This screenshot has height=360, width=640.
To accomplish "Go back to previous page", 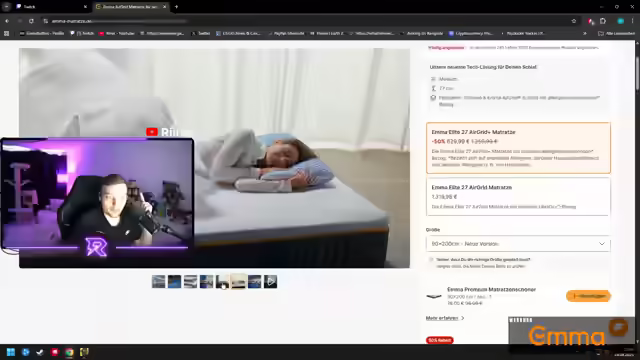I will (x=7, y=21).
